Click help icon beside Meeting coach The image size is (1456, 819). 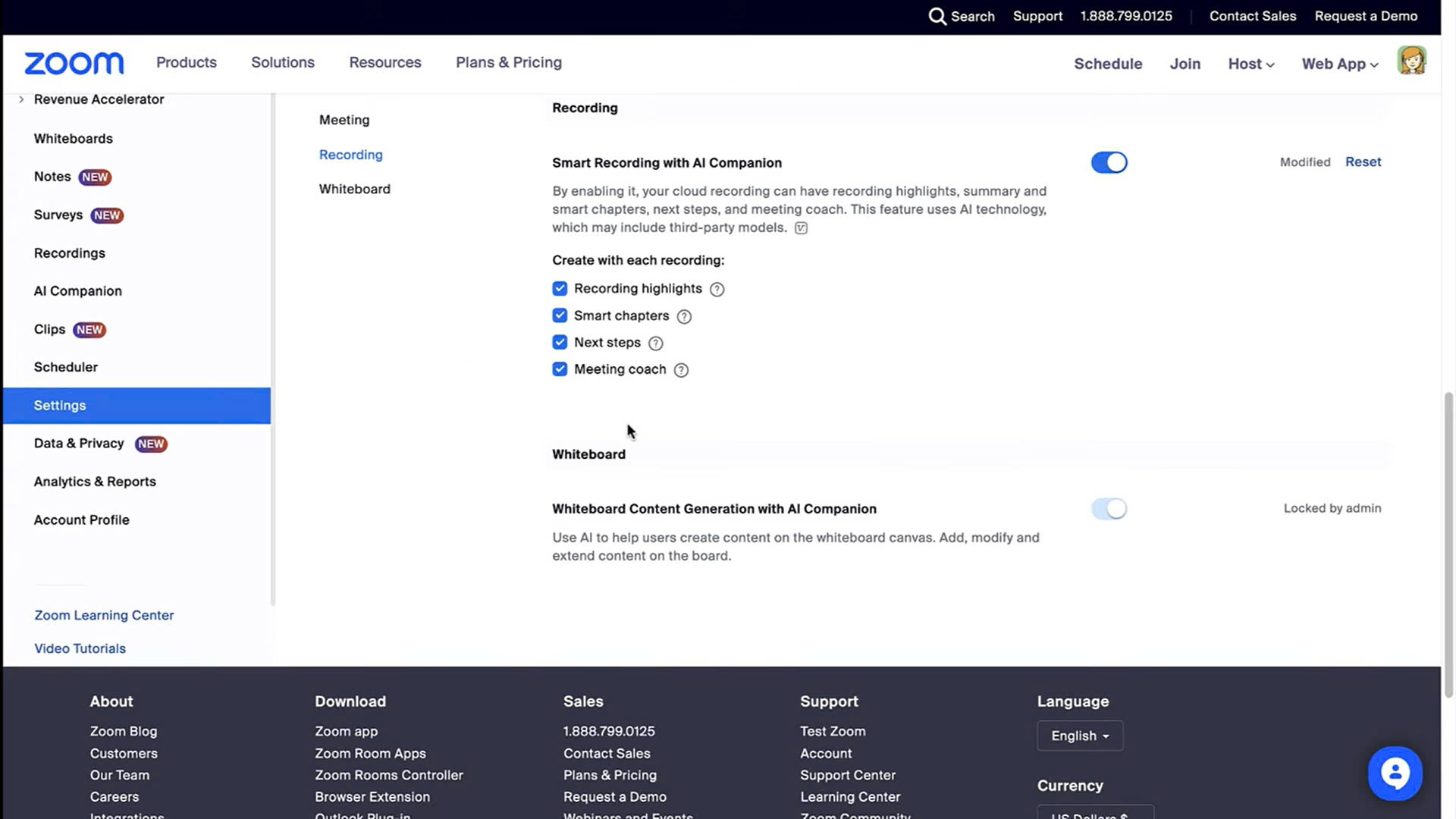681,370
